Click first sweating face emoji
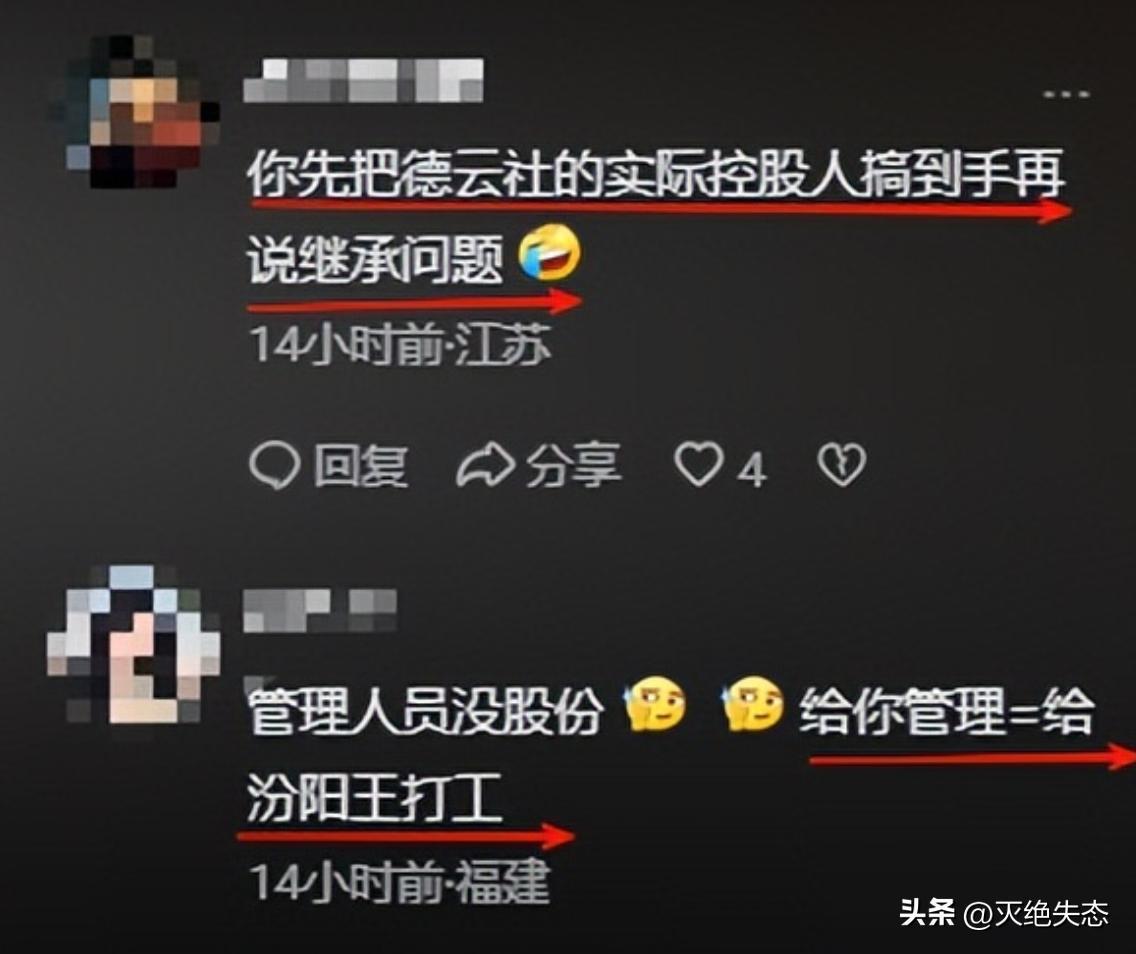 coord(654,703)
